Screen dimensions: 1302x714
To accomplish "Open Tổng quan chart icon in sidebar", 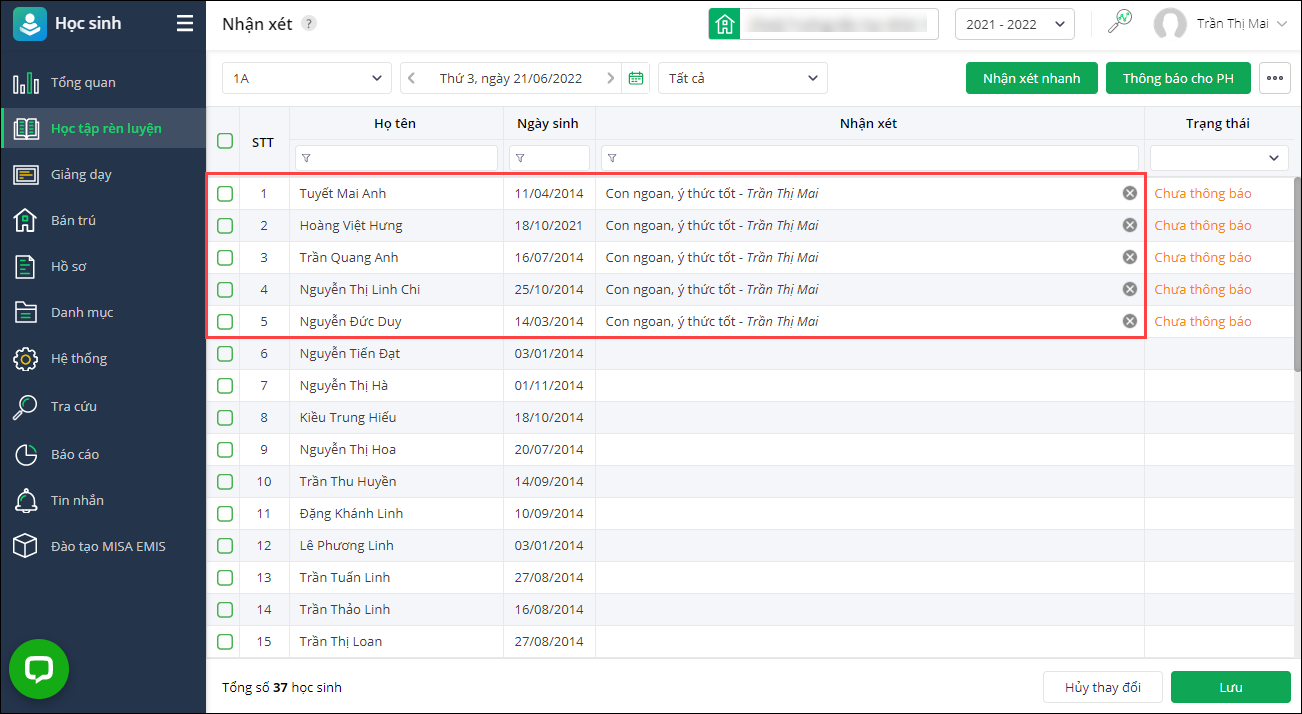I will pyautogui.click(x=26, y=83).
